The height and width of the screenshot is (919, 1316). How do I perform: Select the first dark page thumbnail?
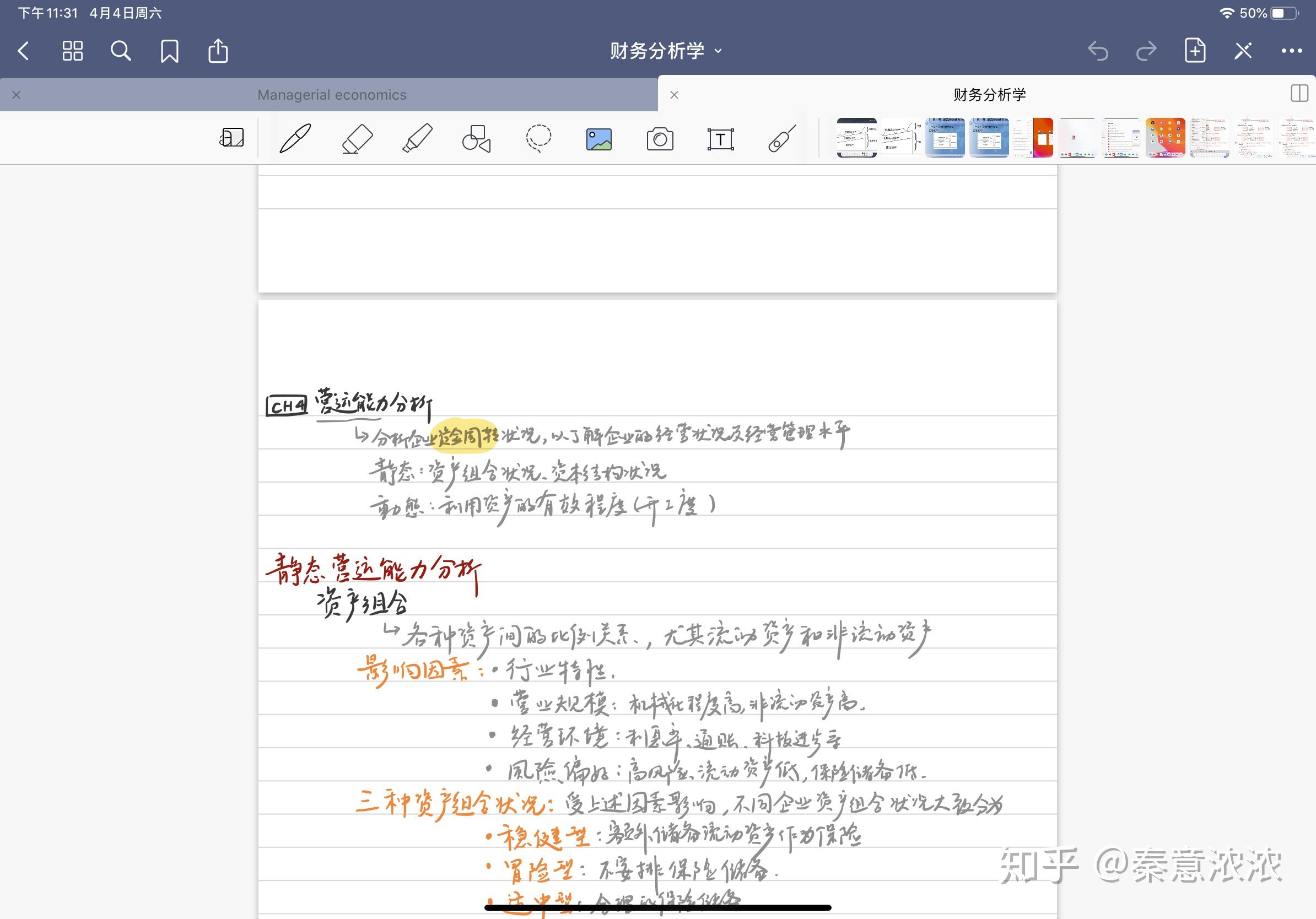[x=856, y=138]
